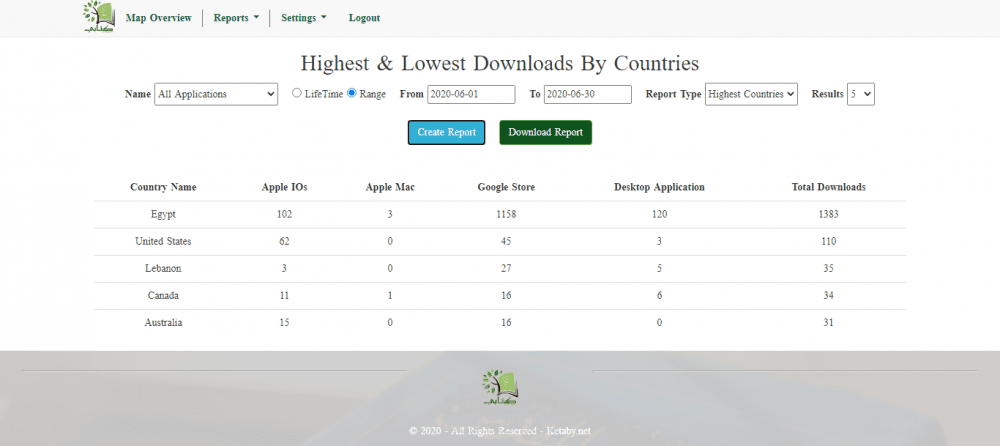Screen dimensions: 1000x446
Task: Click Australia's total downloads 31
Action: 828,323
